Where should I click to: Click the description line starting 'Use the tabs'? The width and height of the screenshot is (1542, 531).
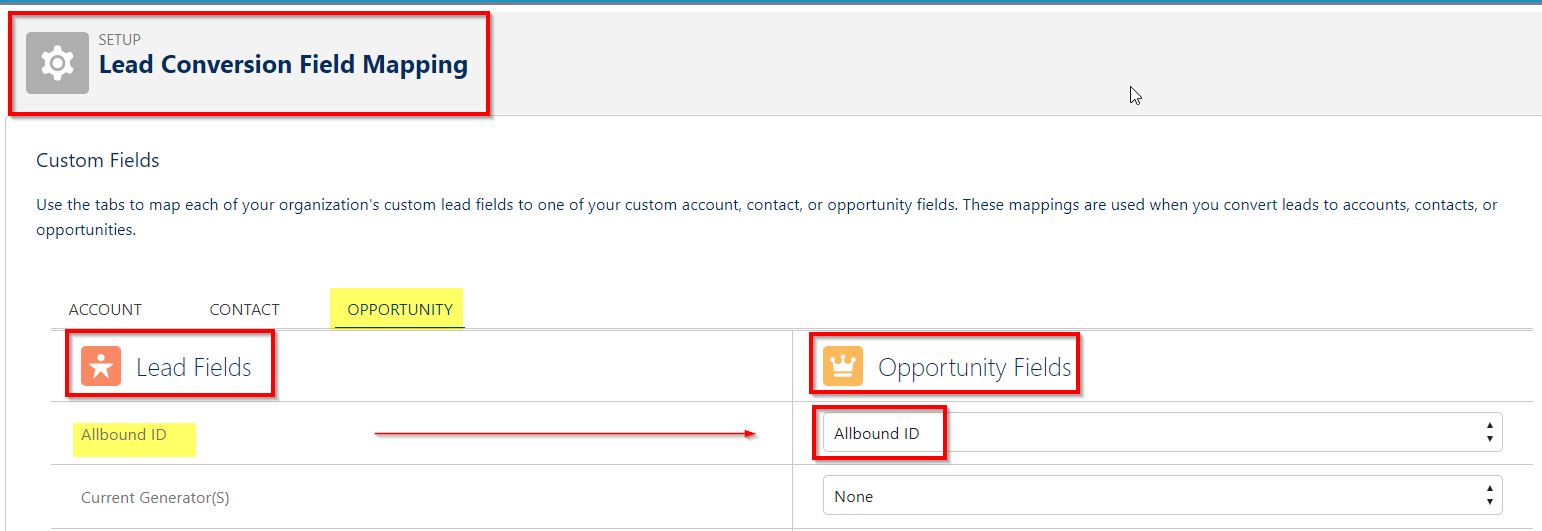tap(767, 205)
